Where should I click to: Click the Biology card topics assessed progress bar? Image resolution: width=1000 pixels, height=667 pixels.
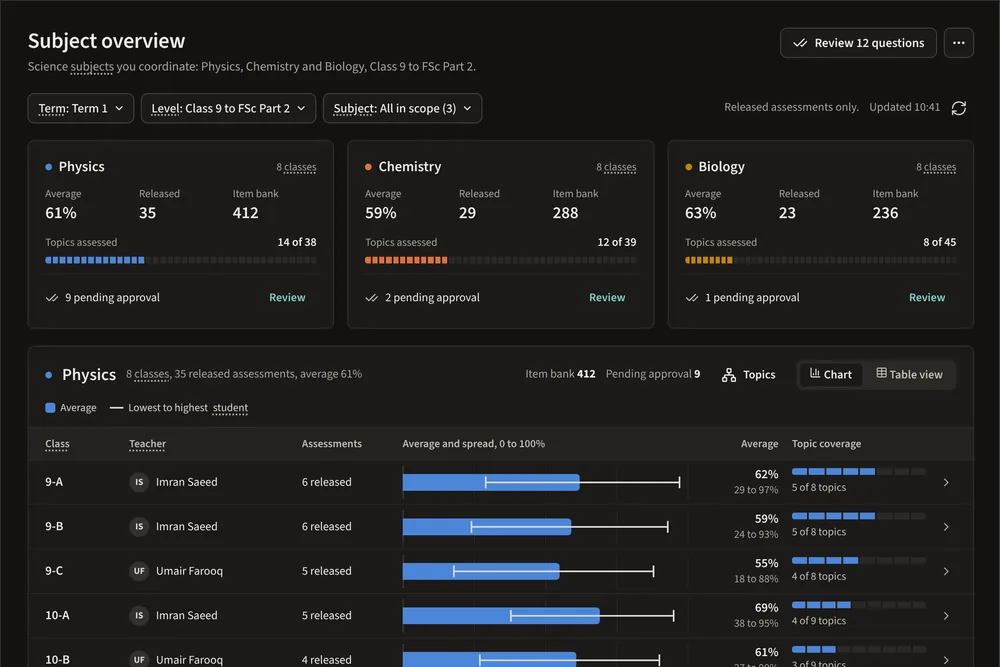820,260
